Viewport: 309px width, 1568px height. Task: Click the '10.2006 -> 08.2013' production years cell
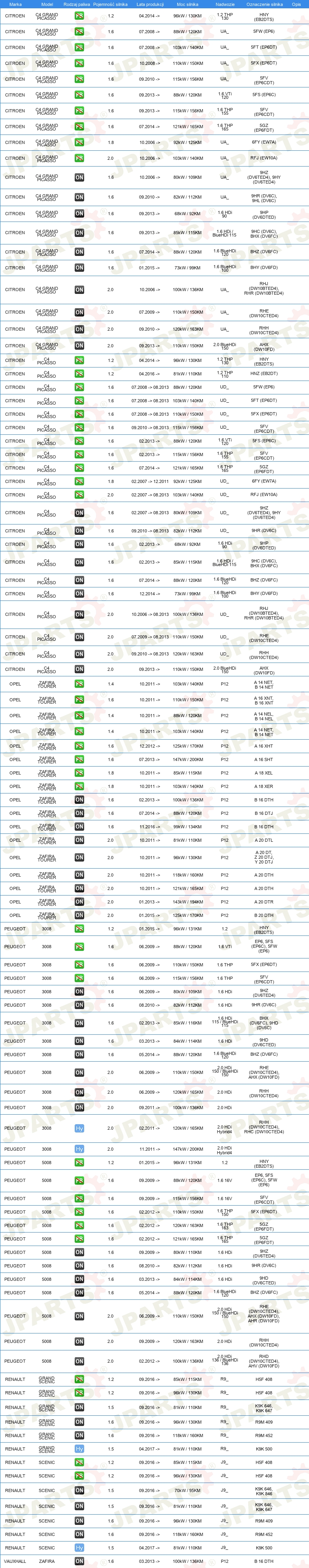(x=150, y=614)
